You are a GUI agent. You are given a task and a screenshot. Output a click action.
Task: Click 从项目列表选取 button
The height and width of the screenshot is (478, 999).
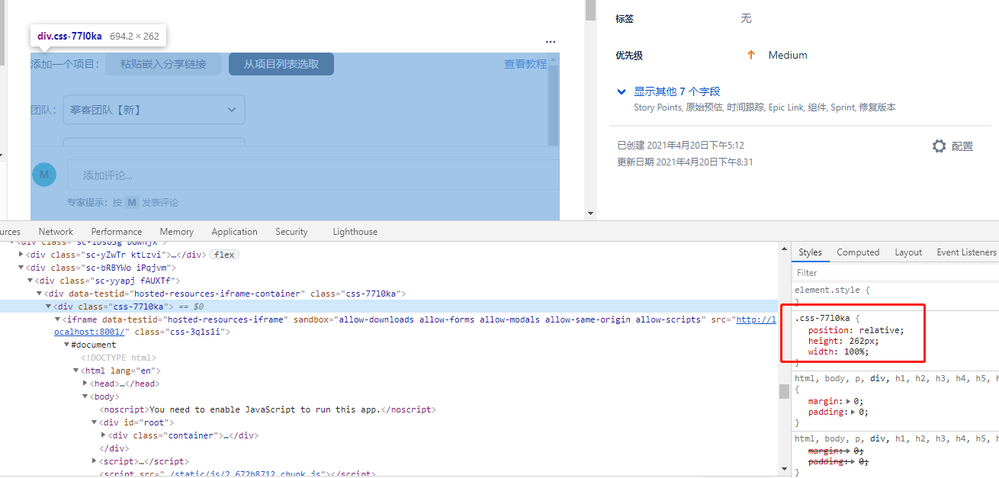tap(281, 64)
